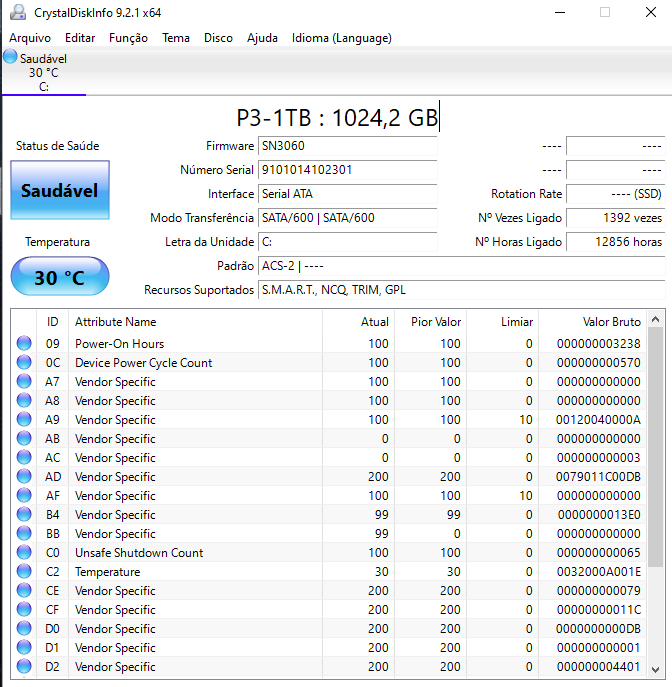Select the Temperature attribute name
Screen dimensions: 672x687
[107, 572]
